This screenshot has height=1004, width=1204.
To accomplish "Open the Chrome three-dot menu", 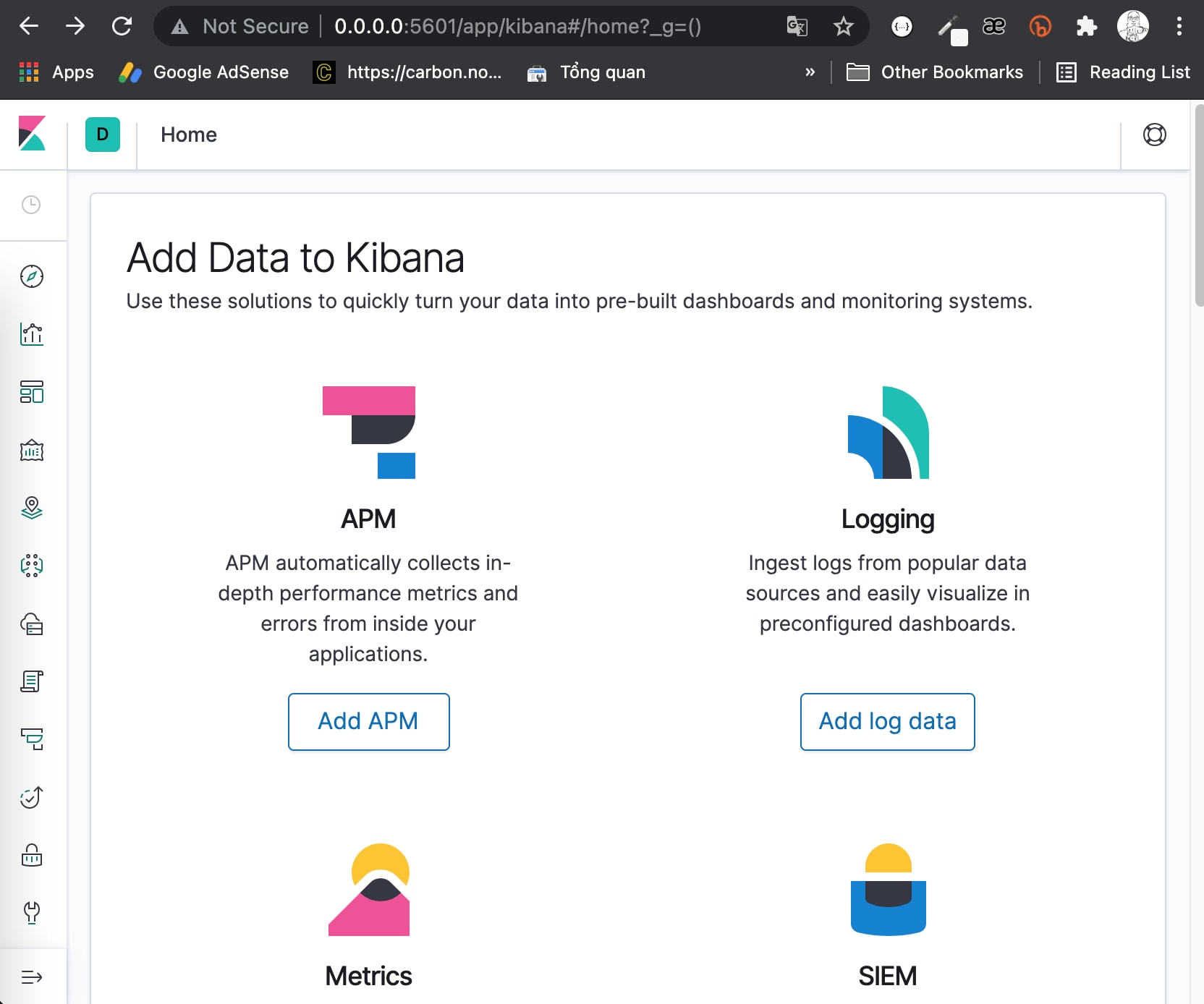I will (1179, 27).
